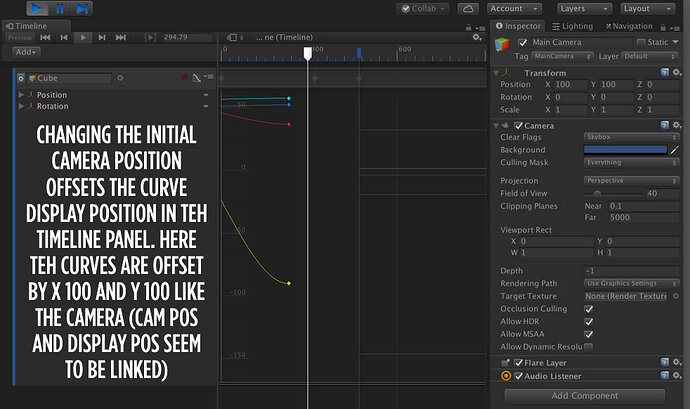Click the Inspector panel lock icon
Image resolution: width=690 pixels, height=409 pixels.
(x=663, y=28)
